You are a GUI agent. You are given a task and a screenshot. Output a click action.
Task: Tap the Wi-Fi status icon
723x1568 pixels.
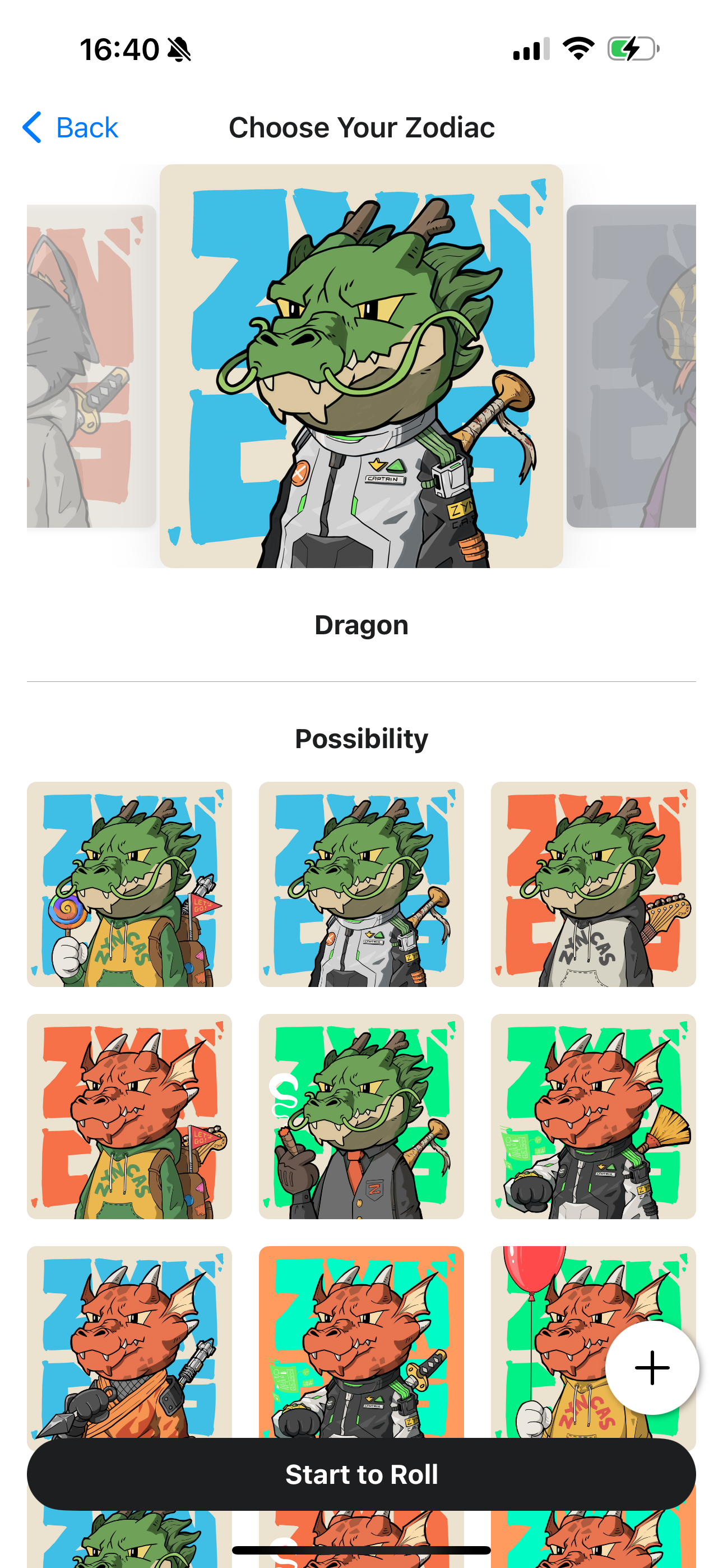pos(578,48)
